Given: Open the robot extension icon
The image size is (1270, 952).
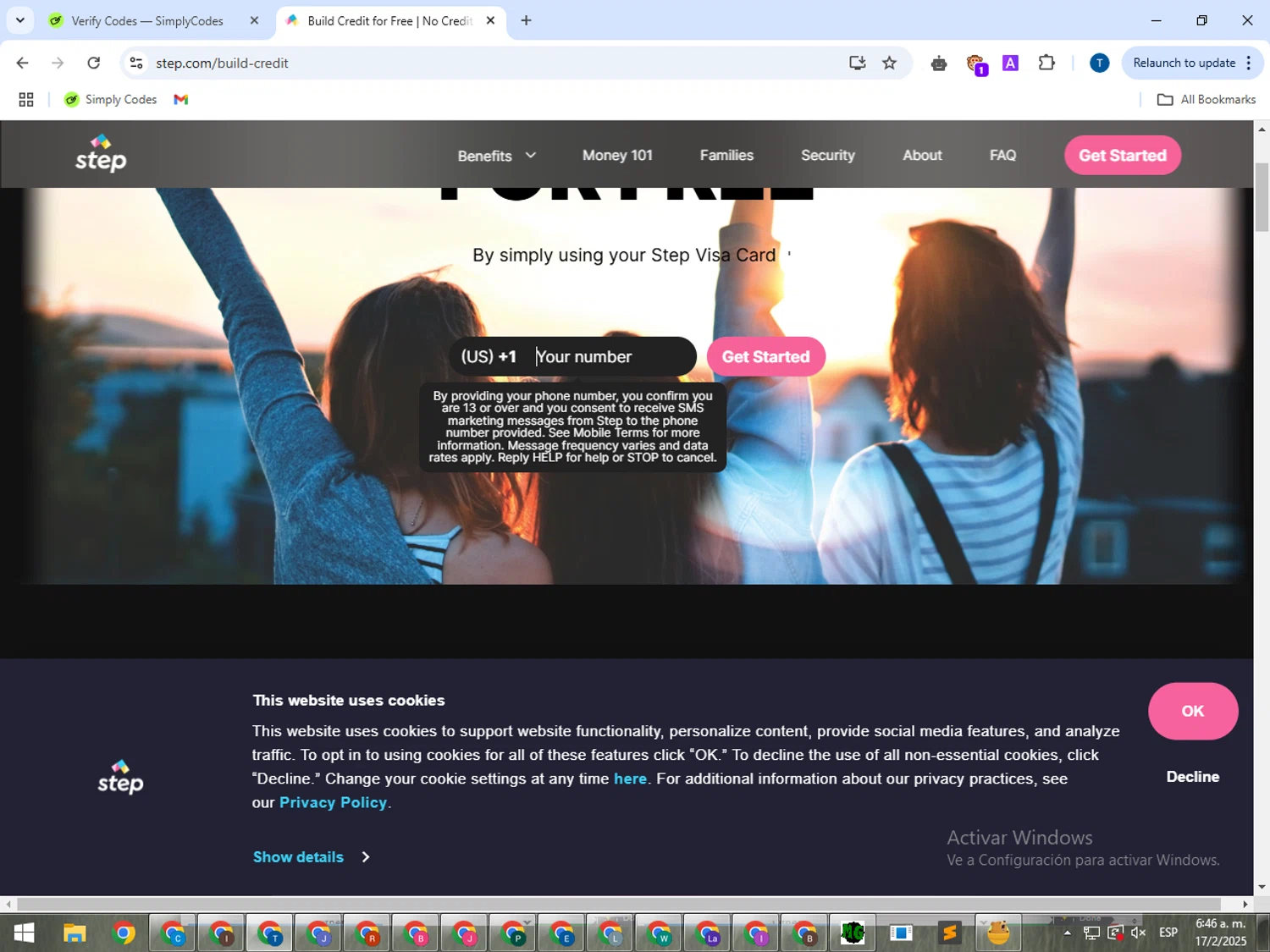Looking at the screenshot, I should point(938,63).
